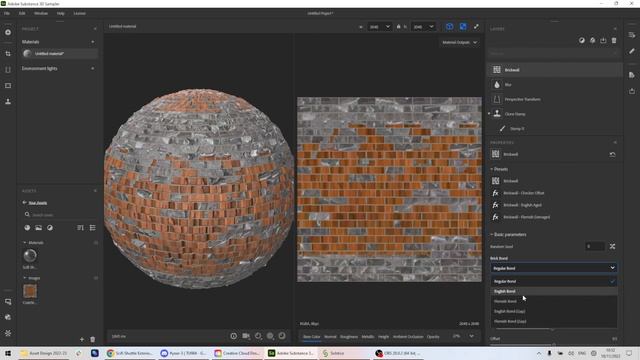Select English Bond option in dropdown list
The image size is (640, 360).
point(554,291)
